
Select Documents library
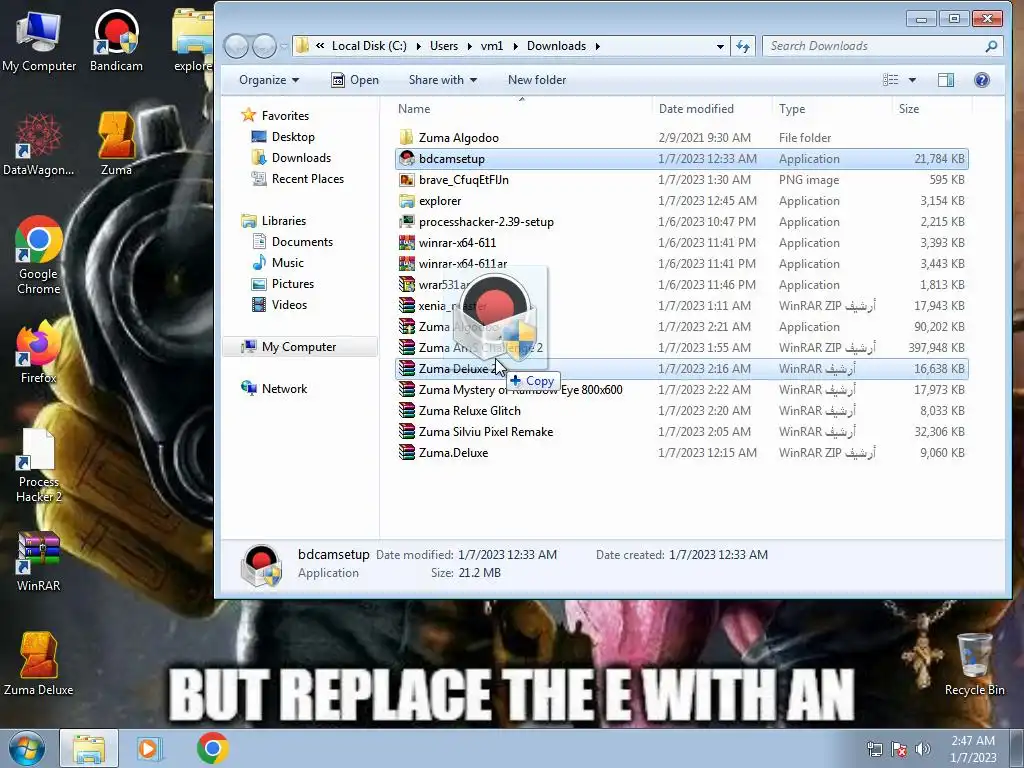(x=293, y=242)
